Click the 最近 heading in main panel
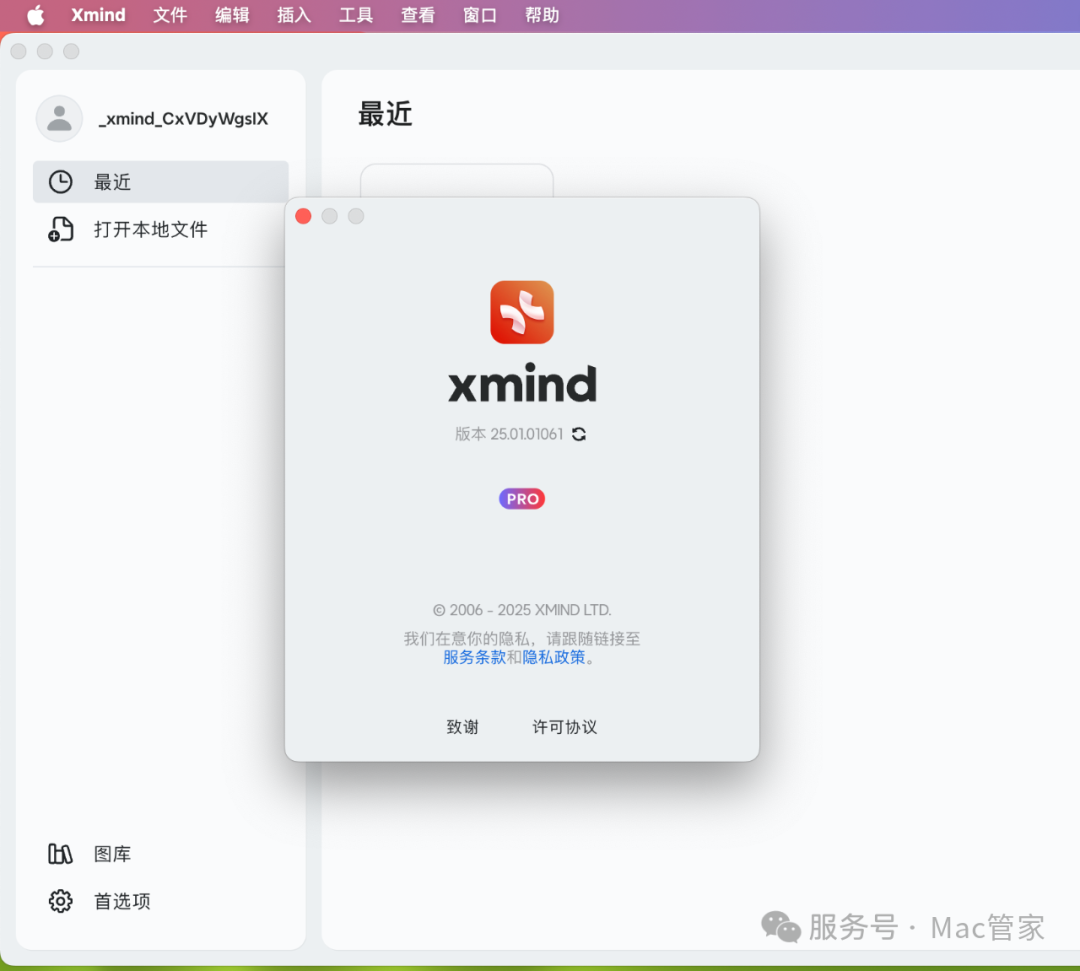 (385, 114)
